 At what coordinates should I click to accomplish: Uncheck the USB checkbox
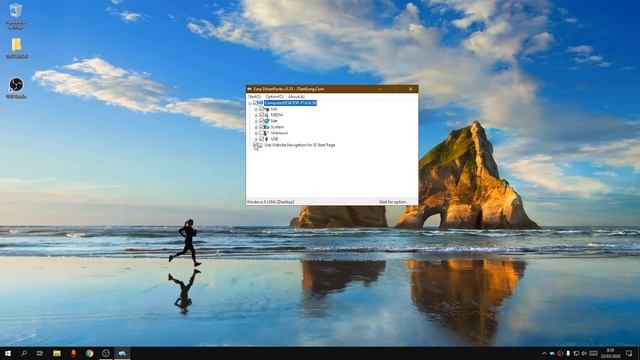(x=262, y=139)
